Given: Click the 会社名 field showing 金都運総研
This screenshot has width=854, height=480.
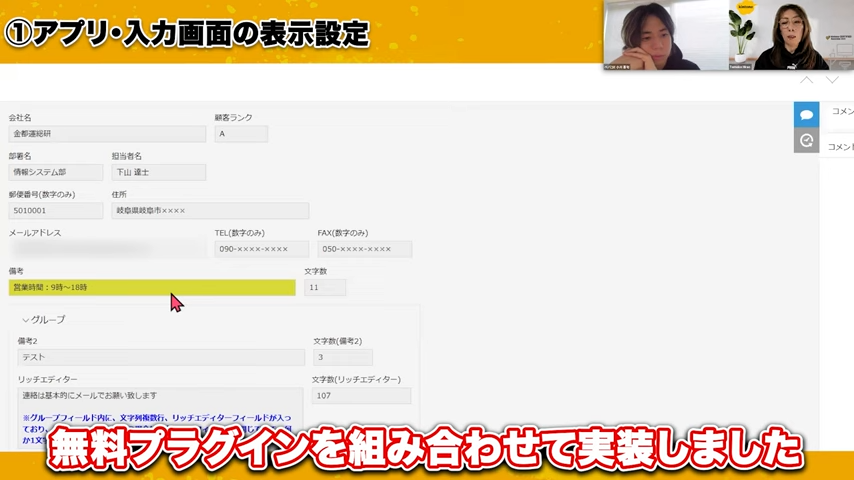Looking at the screenshot, I should [x=107, y=133].
